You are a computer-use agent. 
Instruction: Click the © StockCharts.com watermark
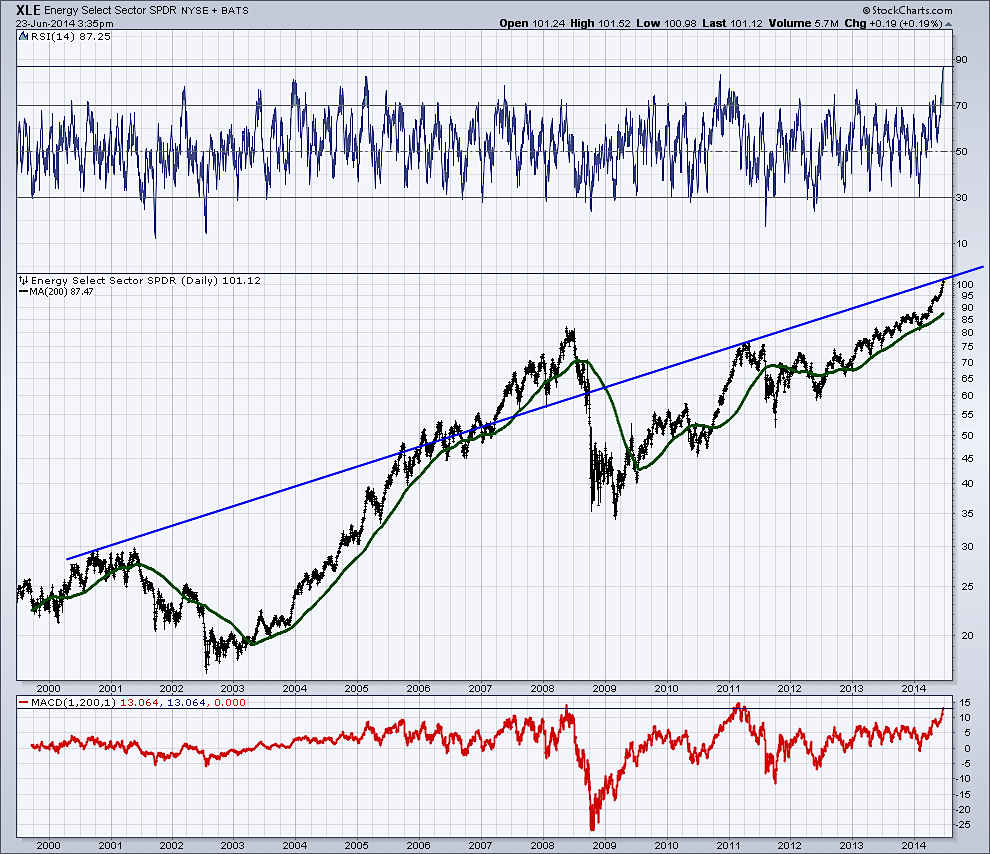click(x=913, y=8)
